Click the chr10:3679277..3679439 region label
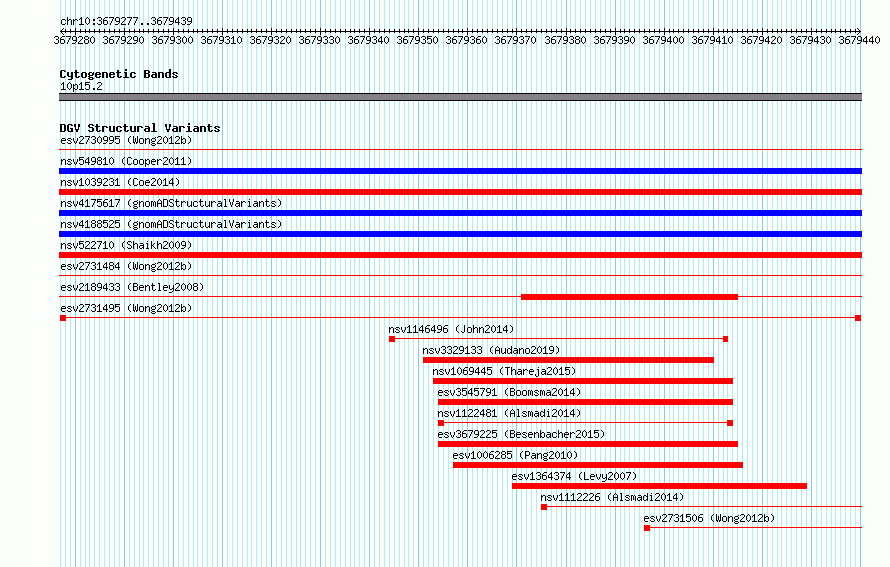 pos(126,21)
